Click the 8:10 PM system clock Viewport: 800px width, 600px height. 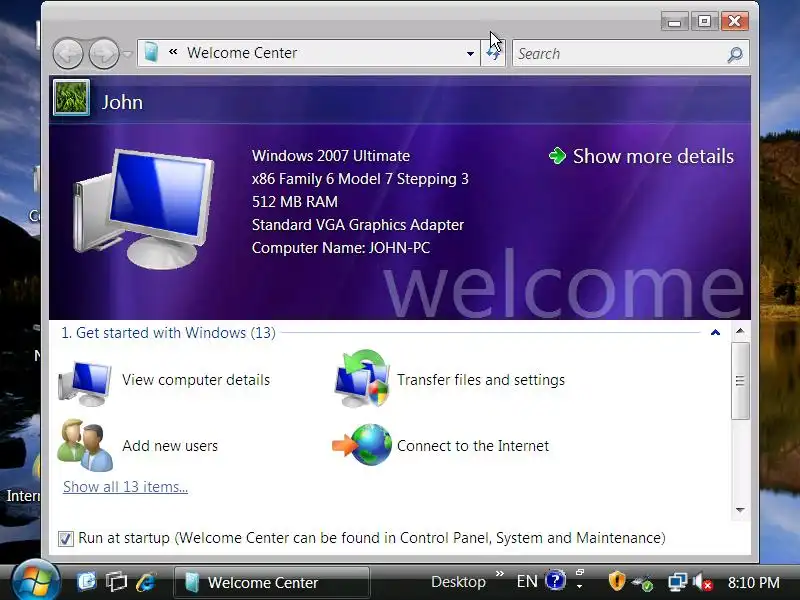(754, 582)
